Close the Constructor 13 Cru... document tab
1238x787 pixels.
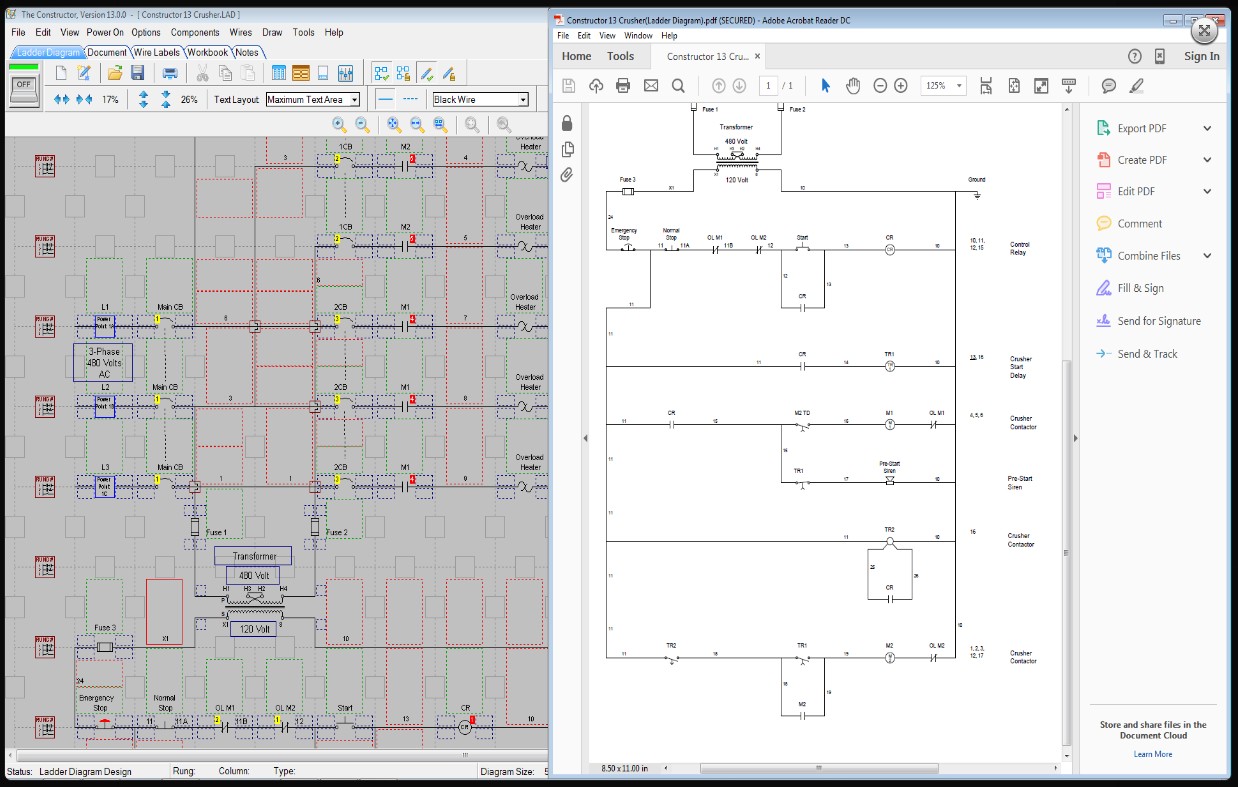tap(757, 57)
